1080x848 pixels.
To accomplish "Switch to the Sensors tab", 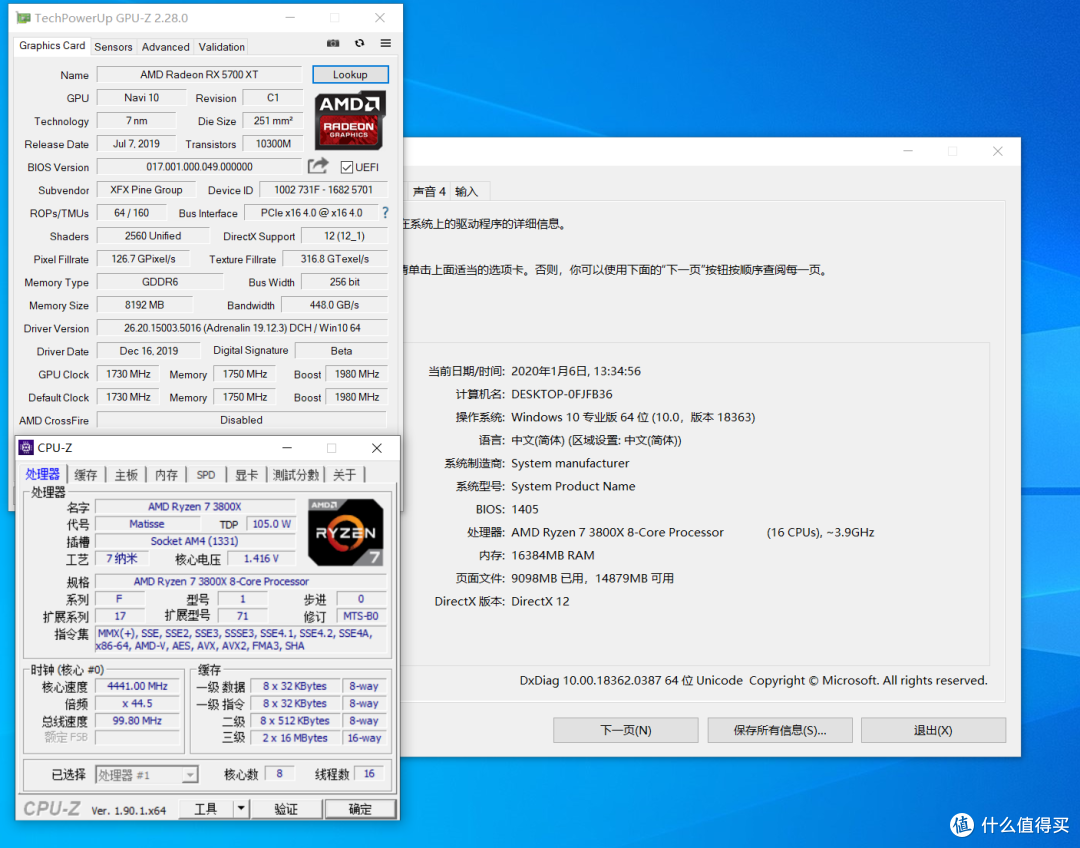I will click(113, 47).
